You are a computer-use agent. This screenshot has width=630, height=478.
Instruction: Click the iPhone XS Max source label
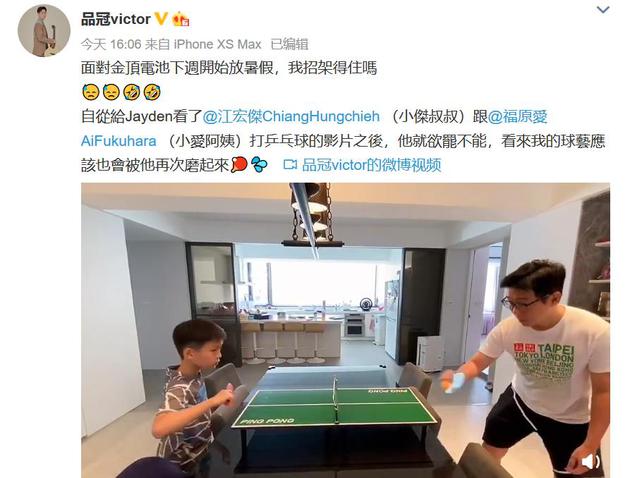[x=217, y=44]
